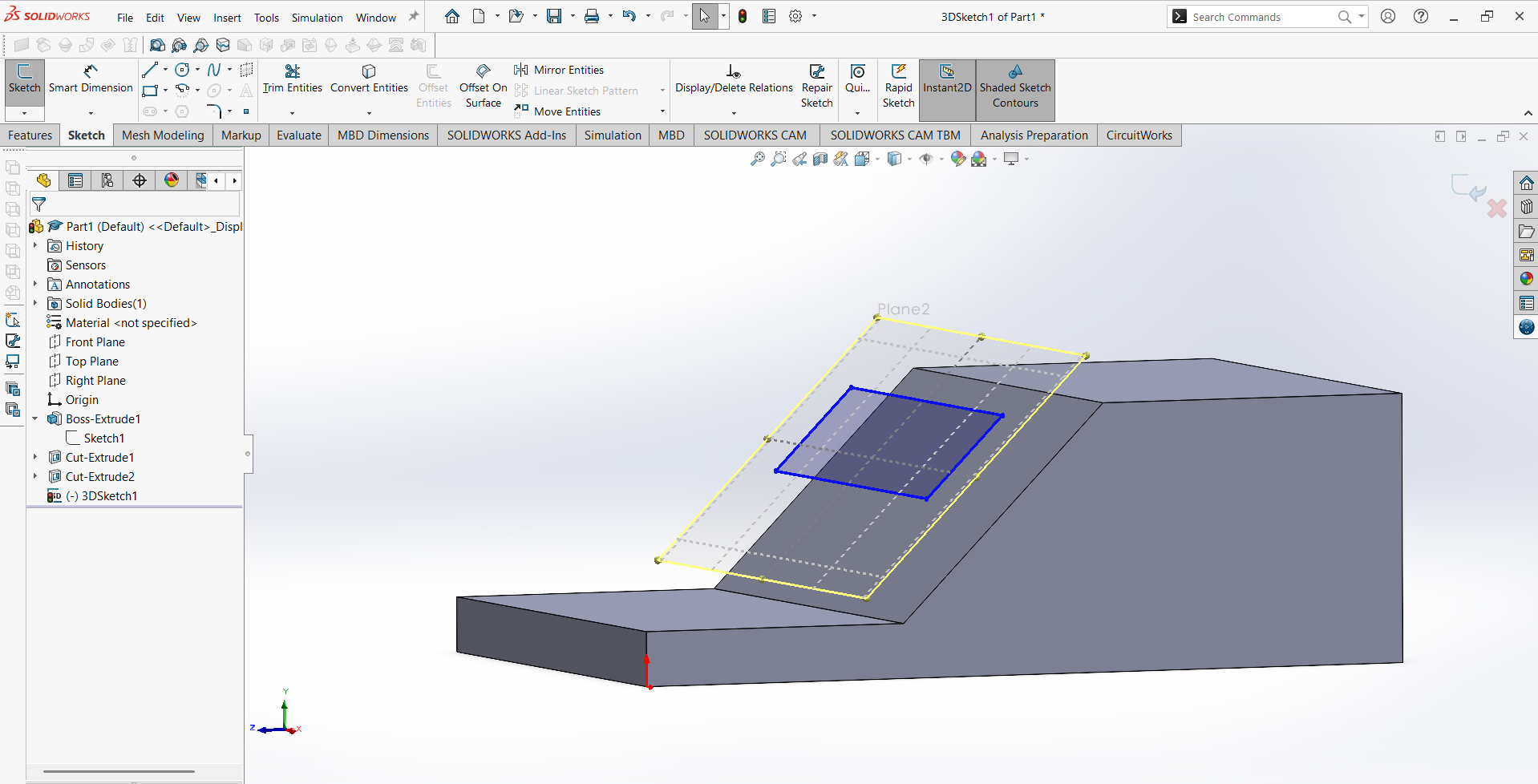Switch to the Features tab
The height and width of the screenshot is (784, 1538).
point(30,135)
